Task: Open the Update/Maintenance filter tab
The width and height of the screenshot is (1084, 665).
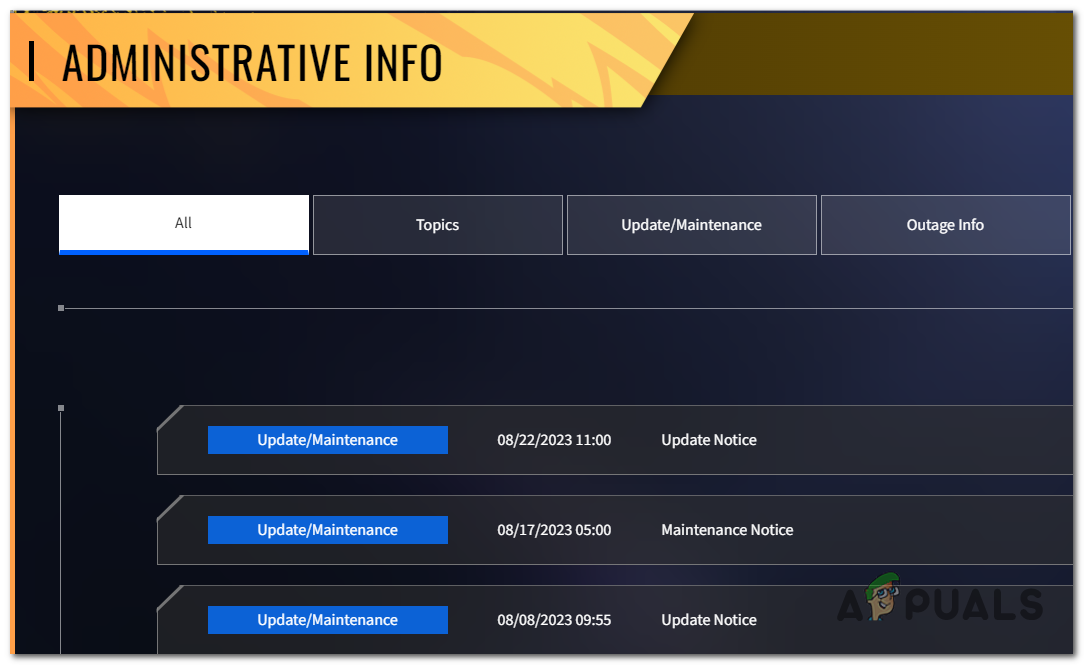Action: [691, 225]
